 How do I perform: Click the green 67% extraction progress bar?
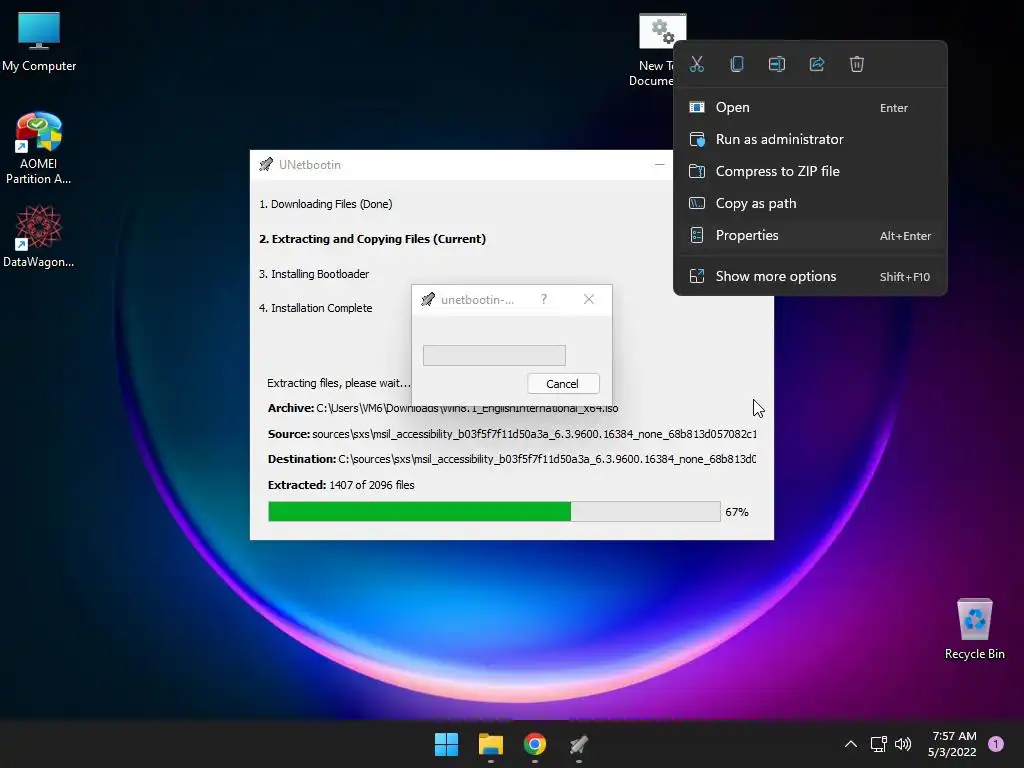494,511
